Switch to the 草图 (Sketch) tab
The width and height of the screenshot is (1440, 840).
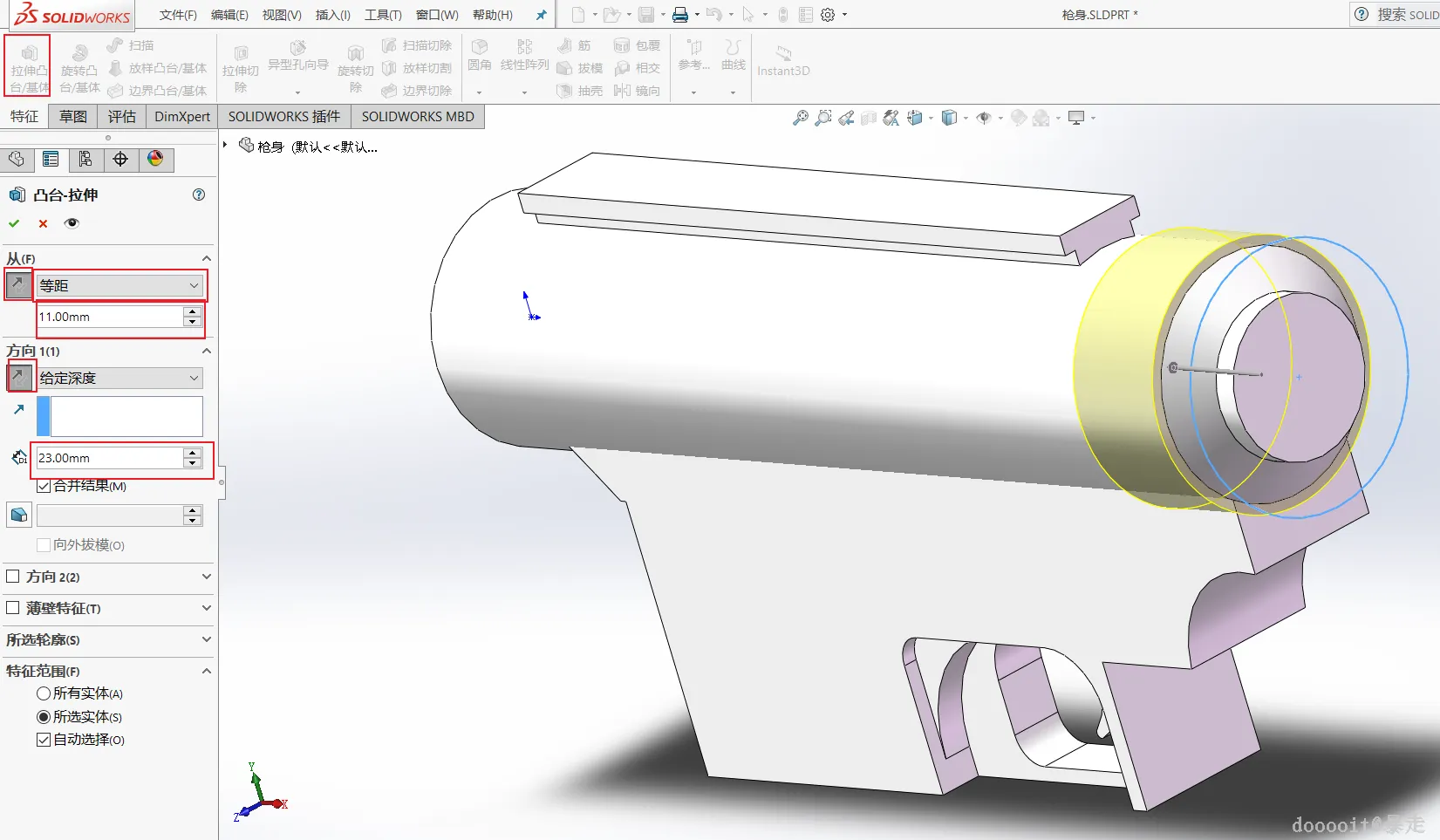point(73,117)
